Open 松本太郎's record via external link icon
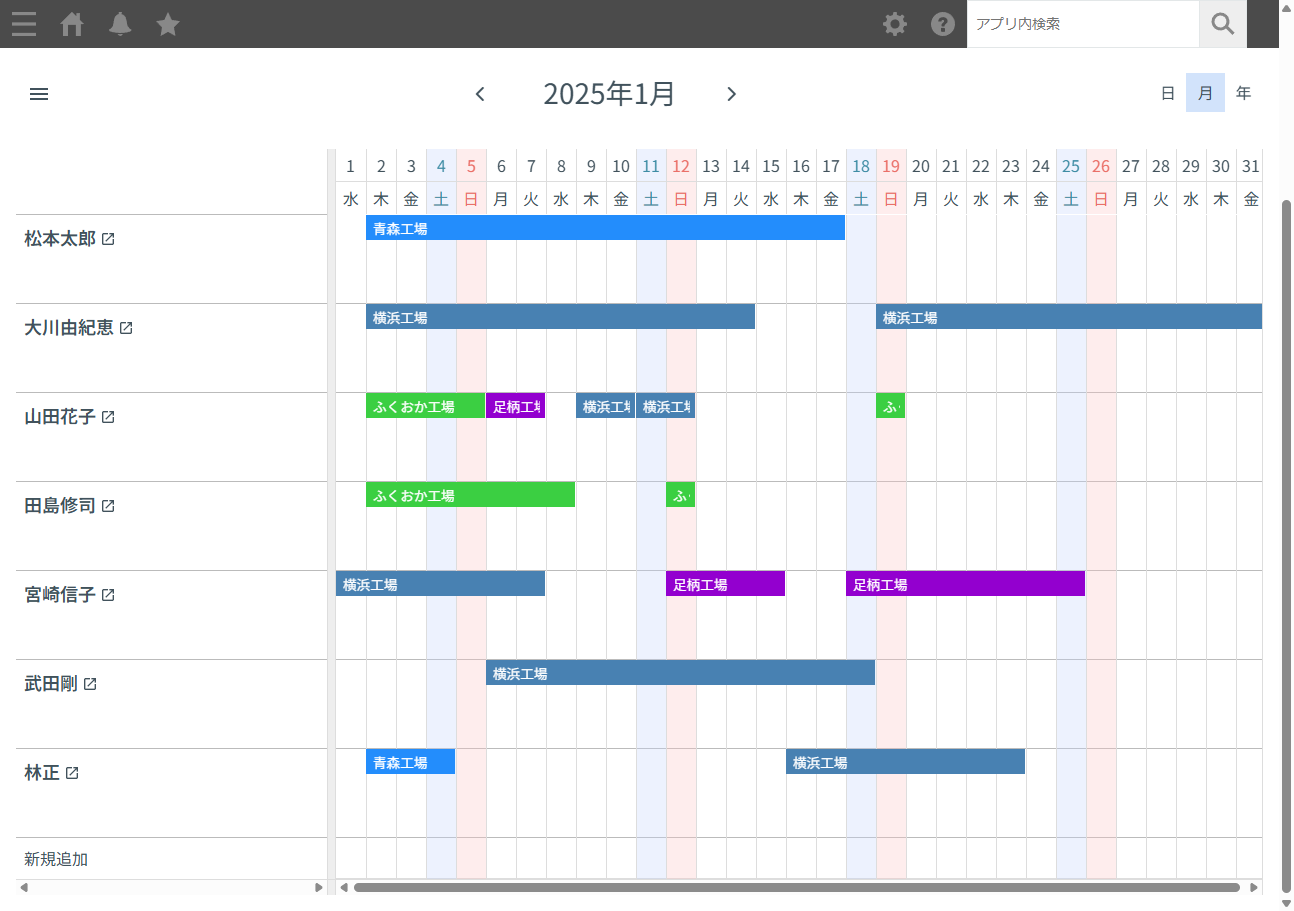 coord(108,240)
